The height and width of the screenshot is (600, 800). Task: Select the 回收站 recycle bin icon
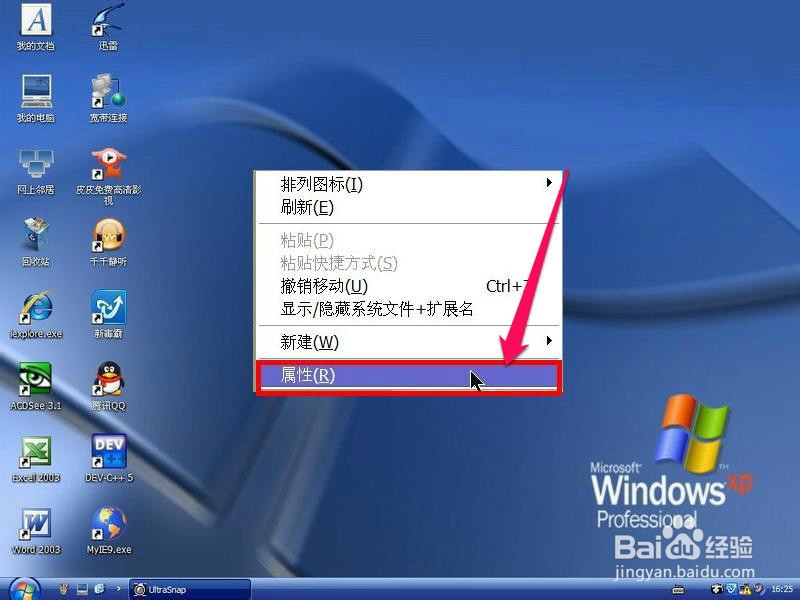click(x=36, y=242)
